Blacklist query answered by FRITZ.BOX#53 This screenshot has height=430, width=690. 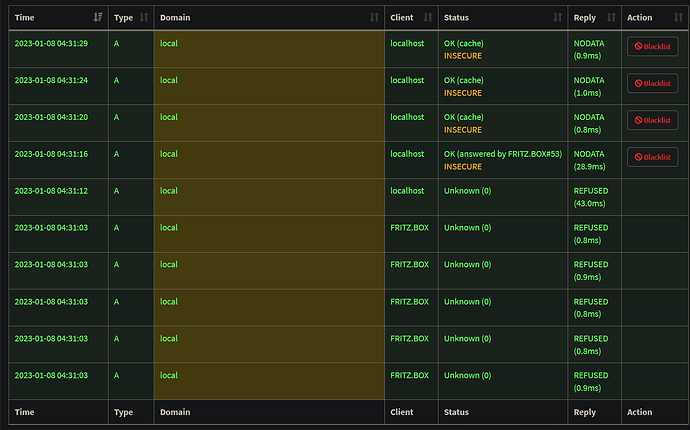[x=652, y=157]
